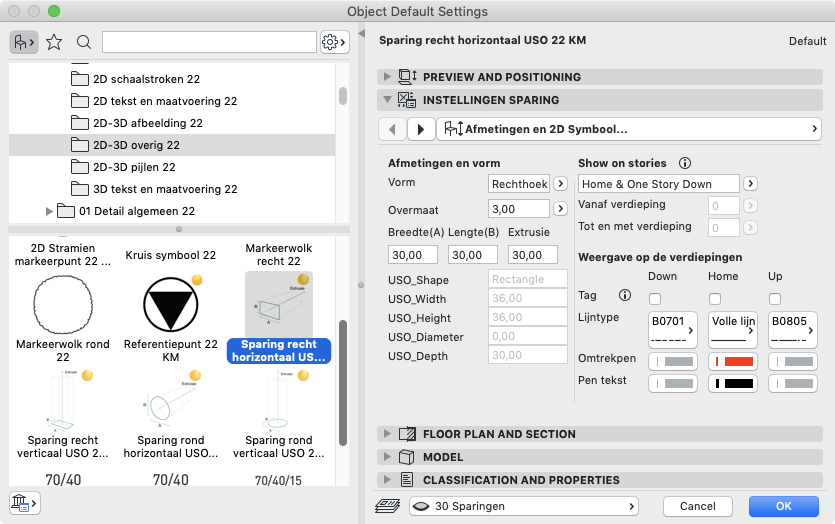Screen dimensions: 835x524
Task: Expand the Classification and Properties panel
Action: (387, 480)
